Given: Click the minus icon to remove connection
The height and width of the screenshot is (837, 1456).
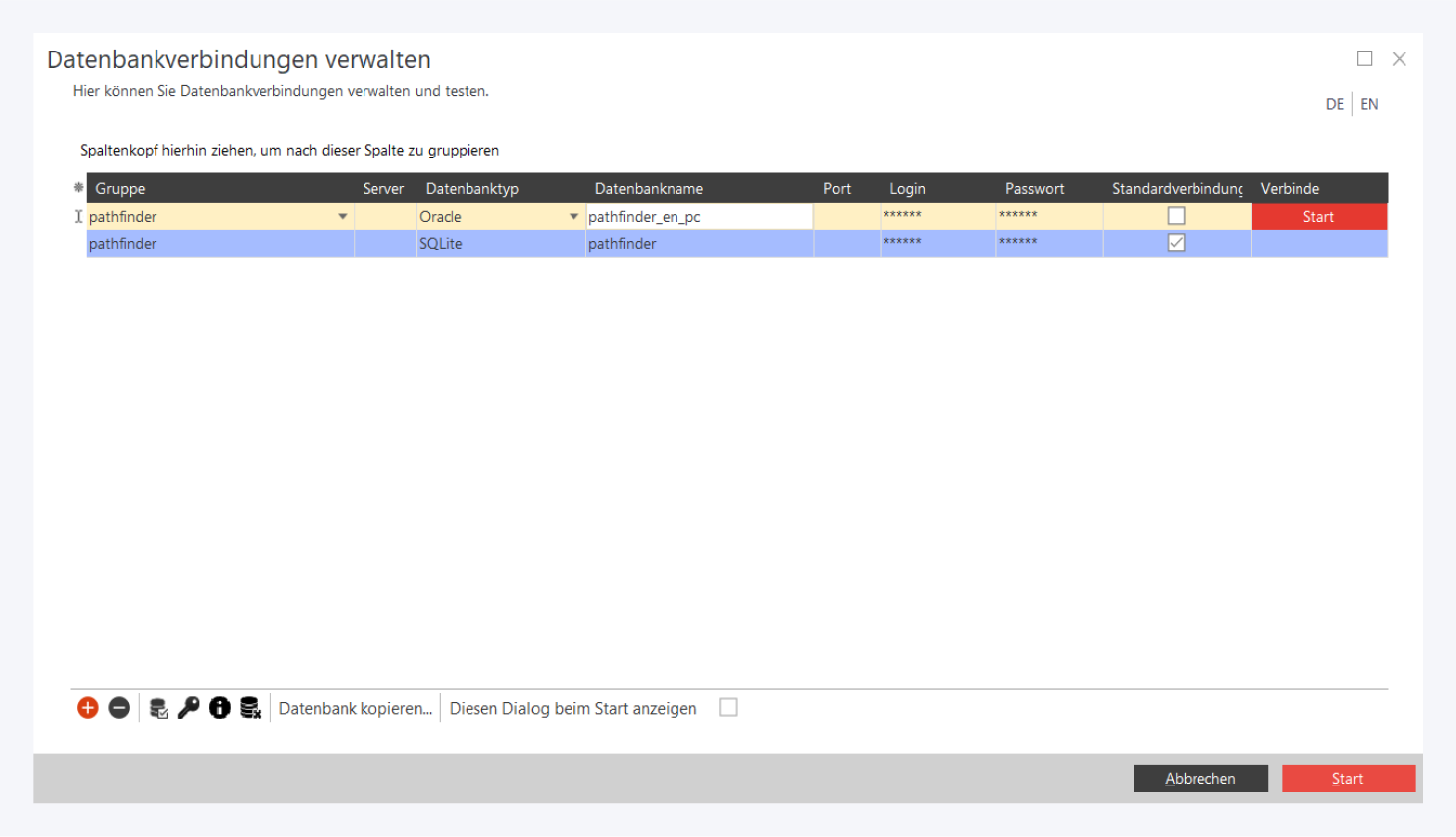Looking at the screenshot, I should click(x=118, y=707).
